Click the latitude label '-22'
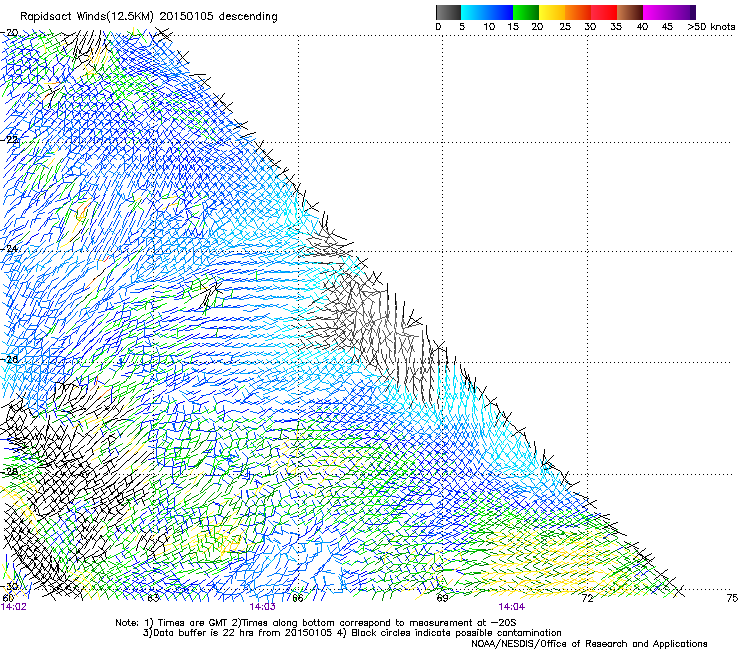The image size is (740, 650). tap(10, 140)
